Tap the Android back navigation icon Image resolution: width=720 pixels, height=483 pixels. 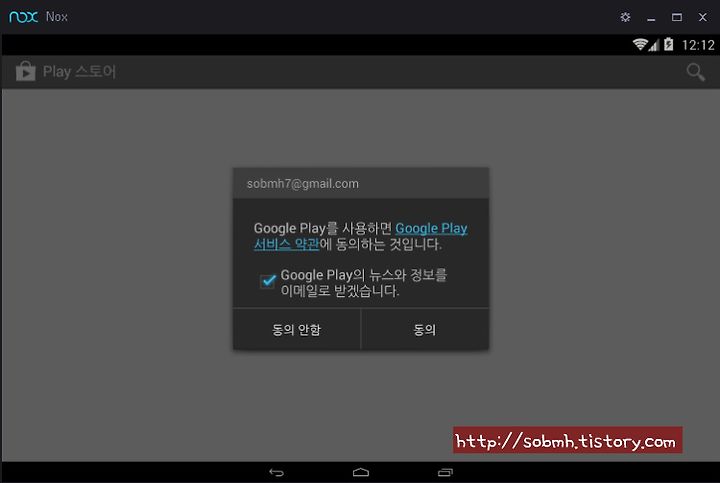[276, 472]
